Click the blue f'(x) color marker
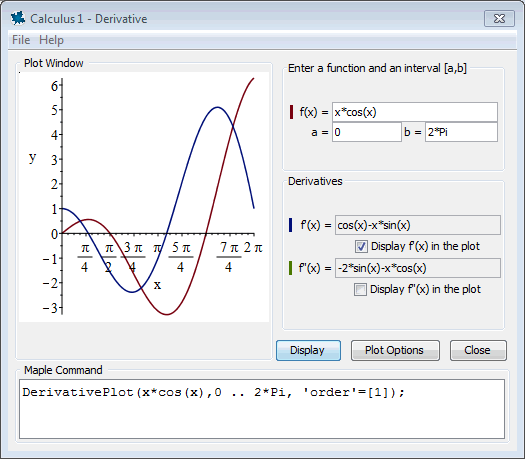Screen dimensions: 525x459 [290, 225]
